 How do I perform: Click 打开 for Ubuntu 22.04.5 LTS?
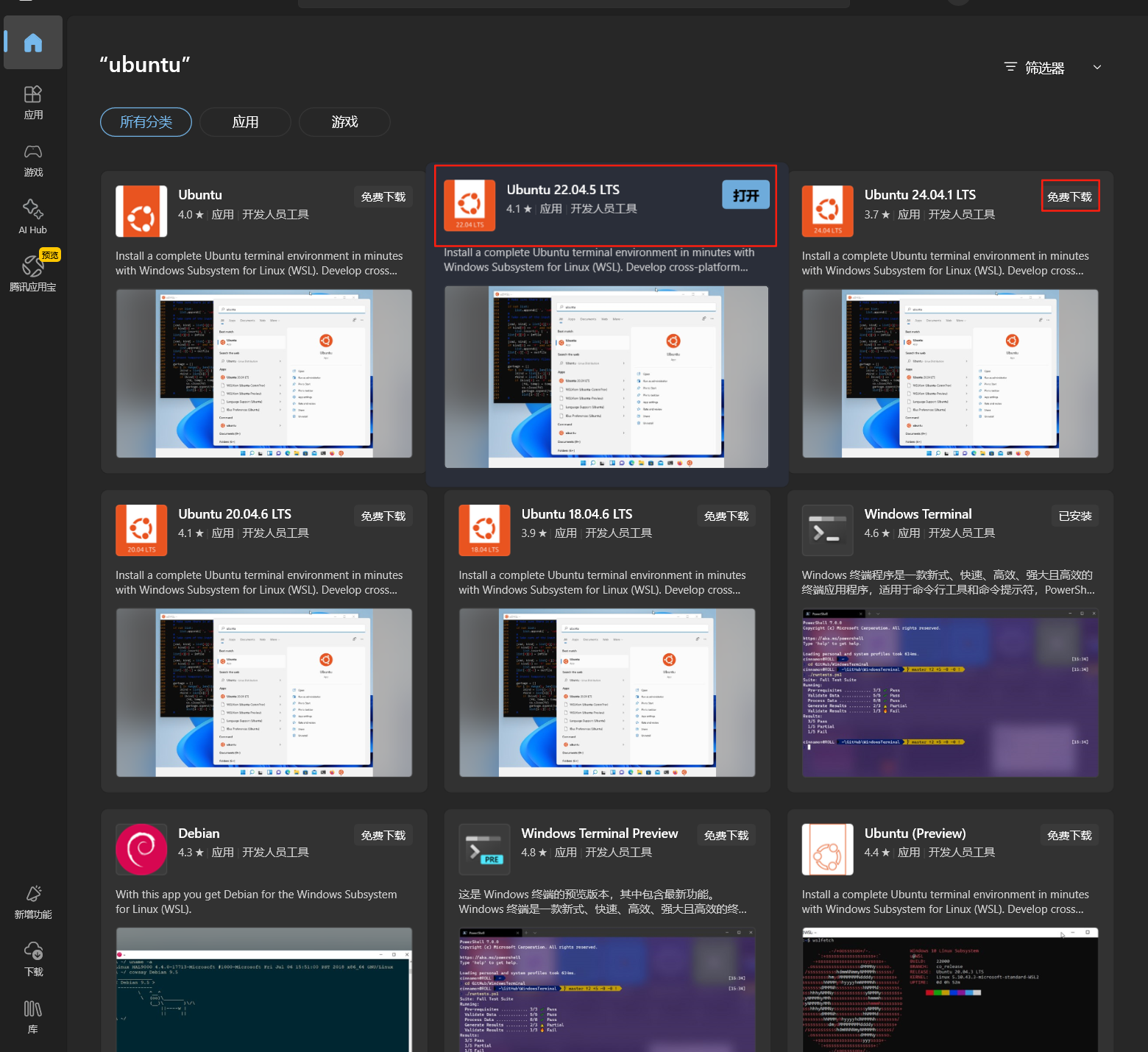[745, 195]
